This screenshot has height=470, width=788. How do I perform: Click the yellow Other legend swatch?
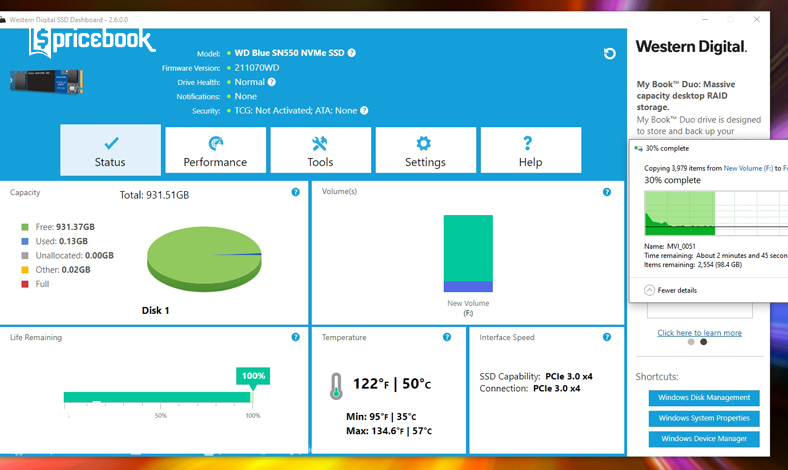25,270
